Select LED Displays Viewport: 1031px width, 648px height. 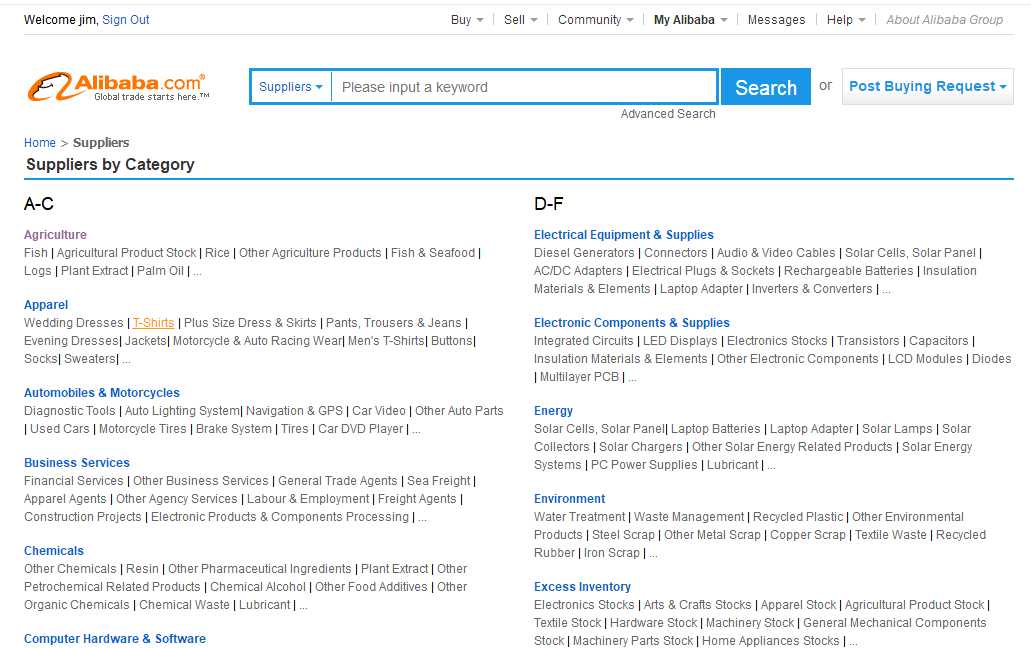point(680,341)
